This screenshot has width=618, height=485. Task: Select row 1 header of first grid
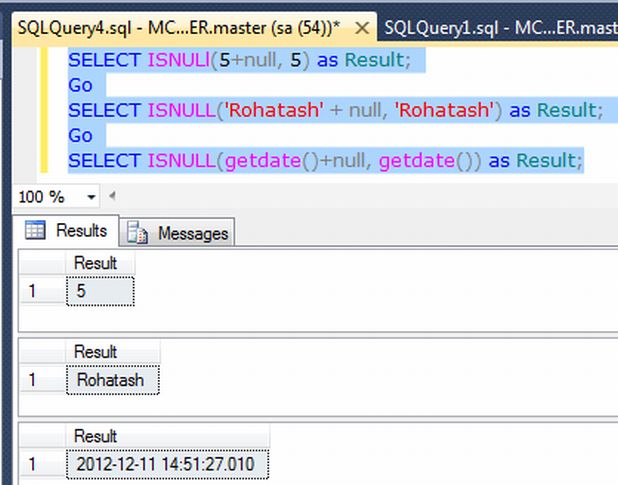[x=42, y=291]
